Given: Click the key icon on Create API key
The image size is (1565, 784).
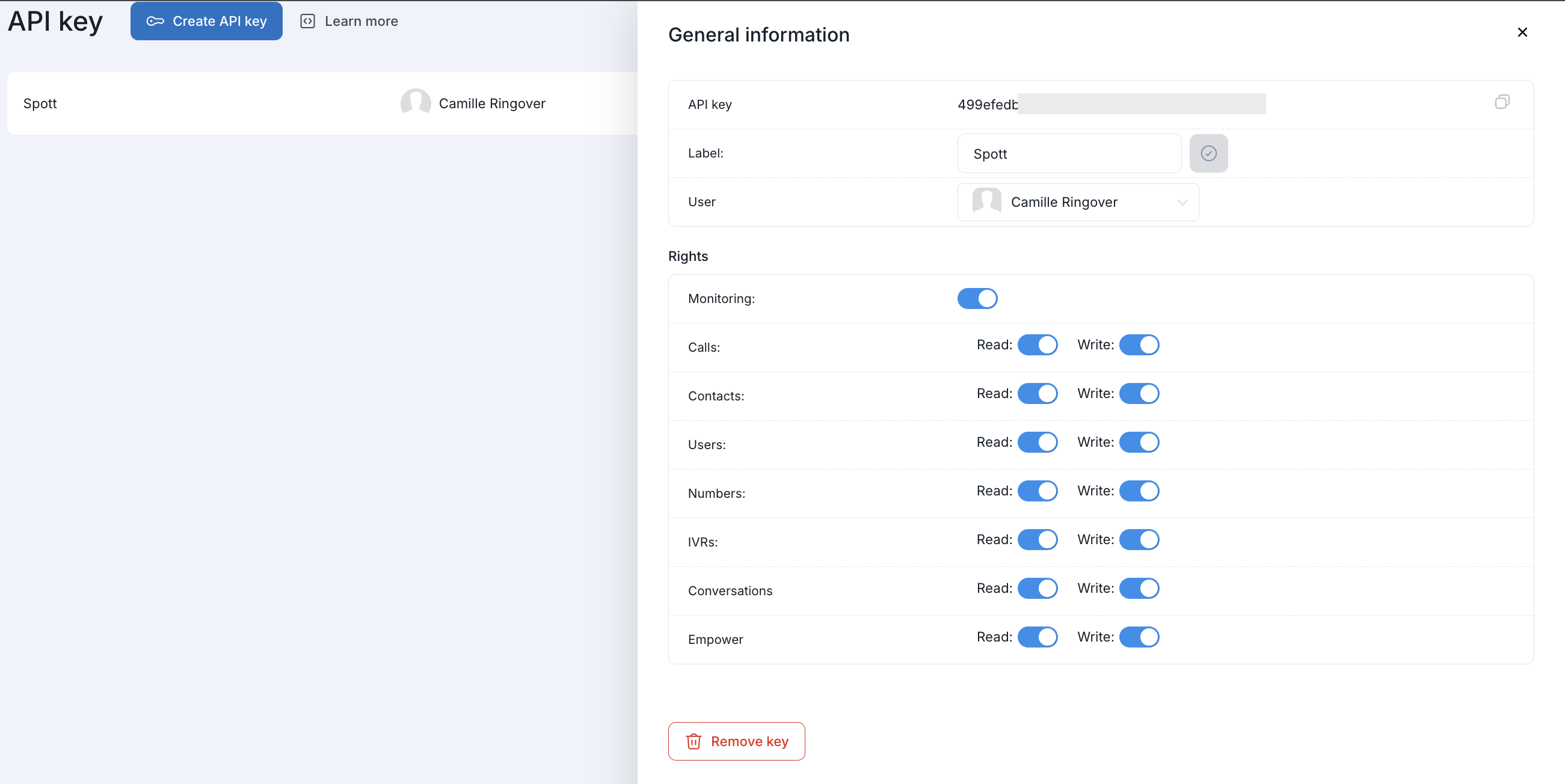Looking at the screenshot, I should tap(155, 21).
